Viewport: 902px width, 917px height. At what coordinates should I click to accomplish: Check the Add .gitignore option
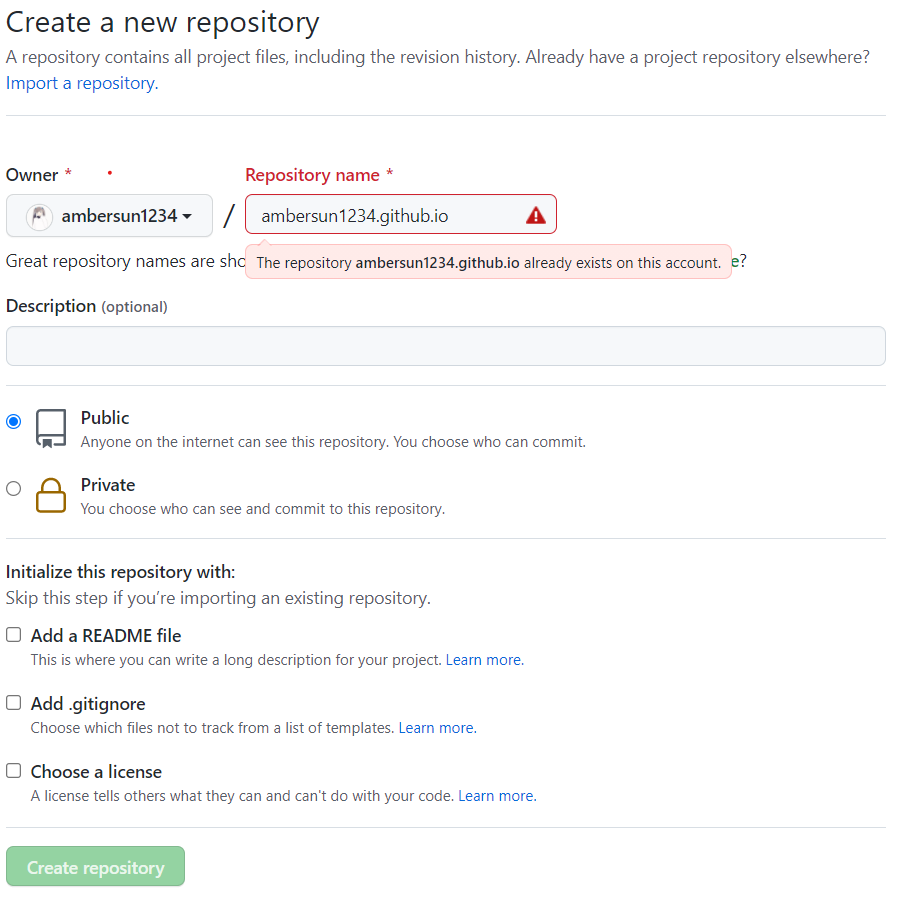pos(13,703)
